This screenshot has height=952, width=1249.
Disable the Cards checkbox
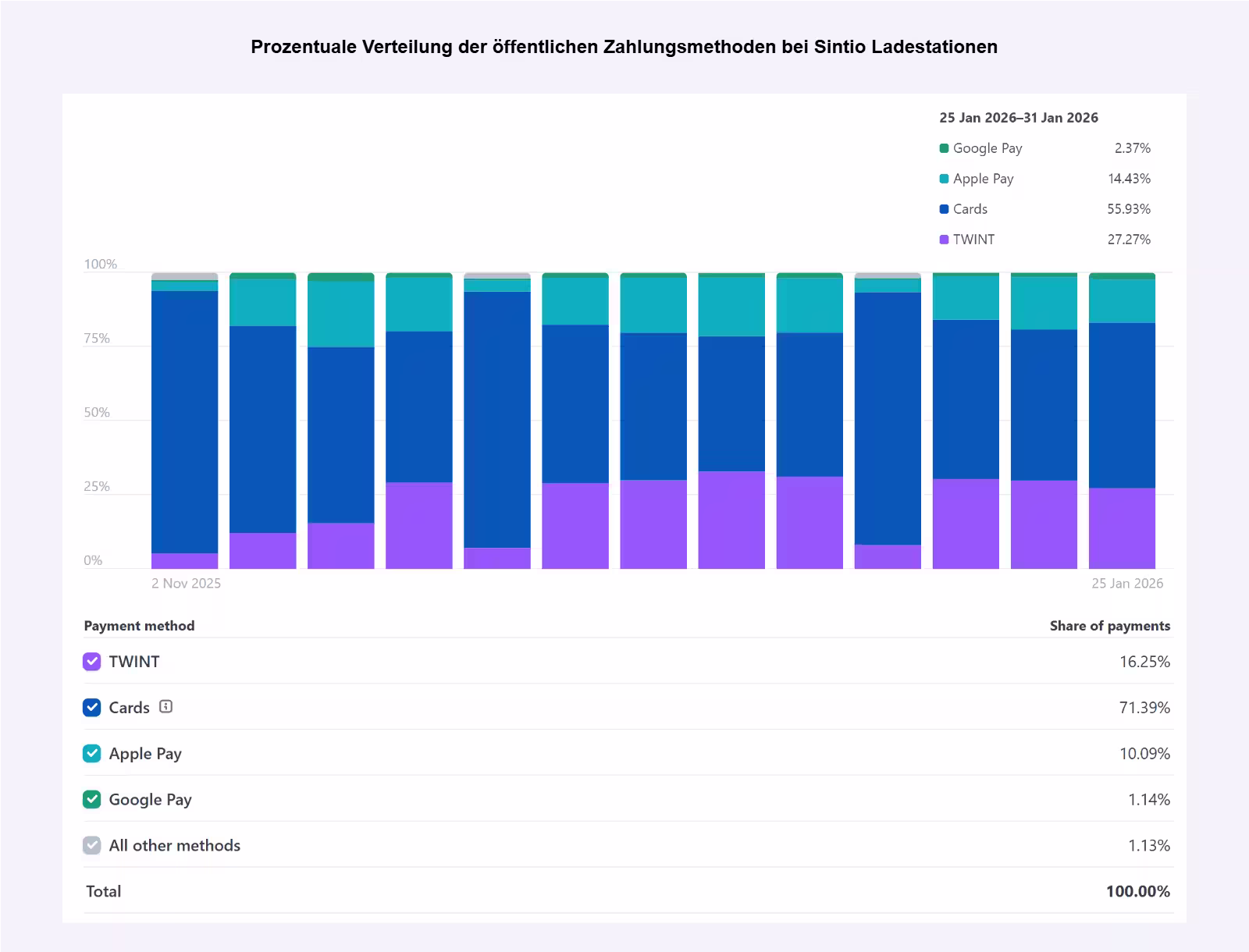[x=91, y=707]
